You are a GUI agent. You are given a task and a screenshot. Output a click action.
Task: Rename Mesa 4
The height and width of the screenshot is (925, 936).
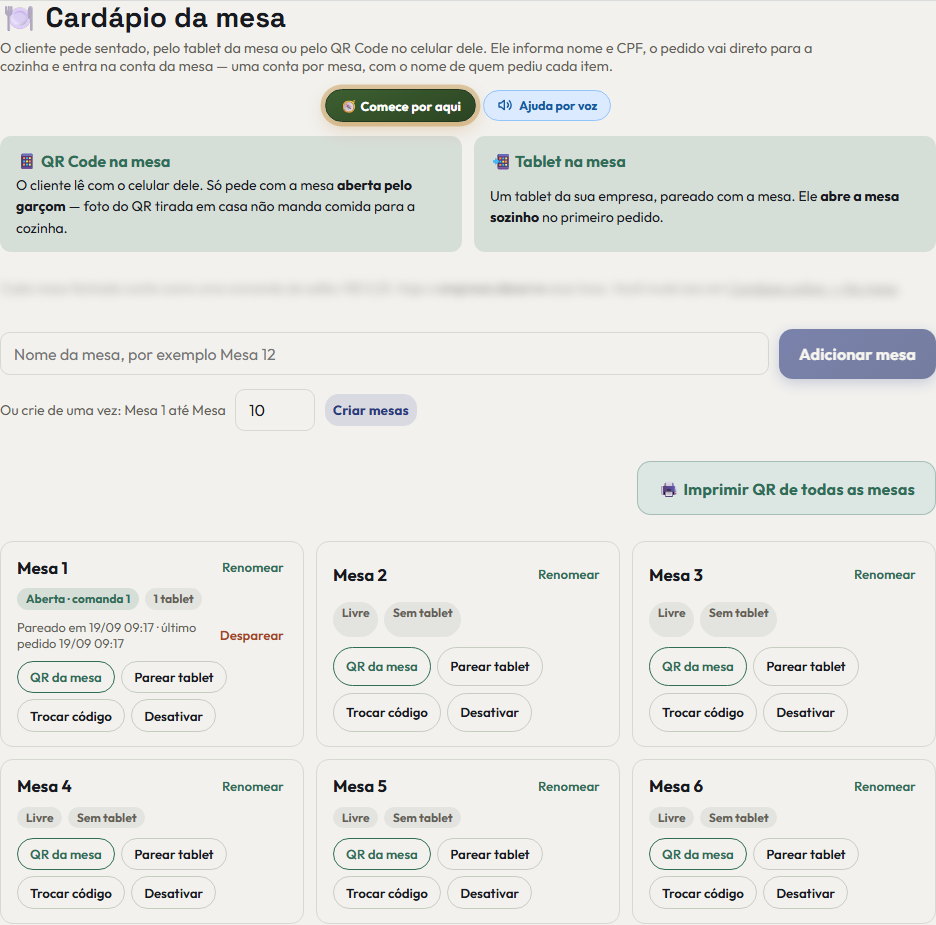coord(253,787)
